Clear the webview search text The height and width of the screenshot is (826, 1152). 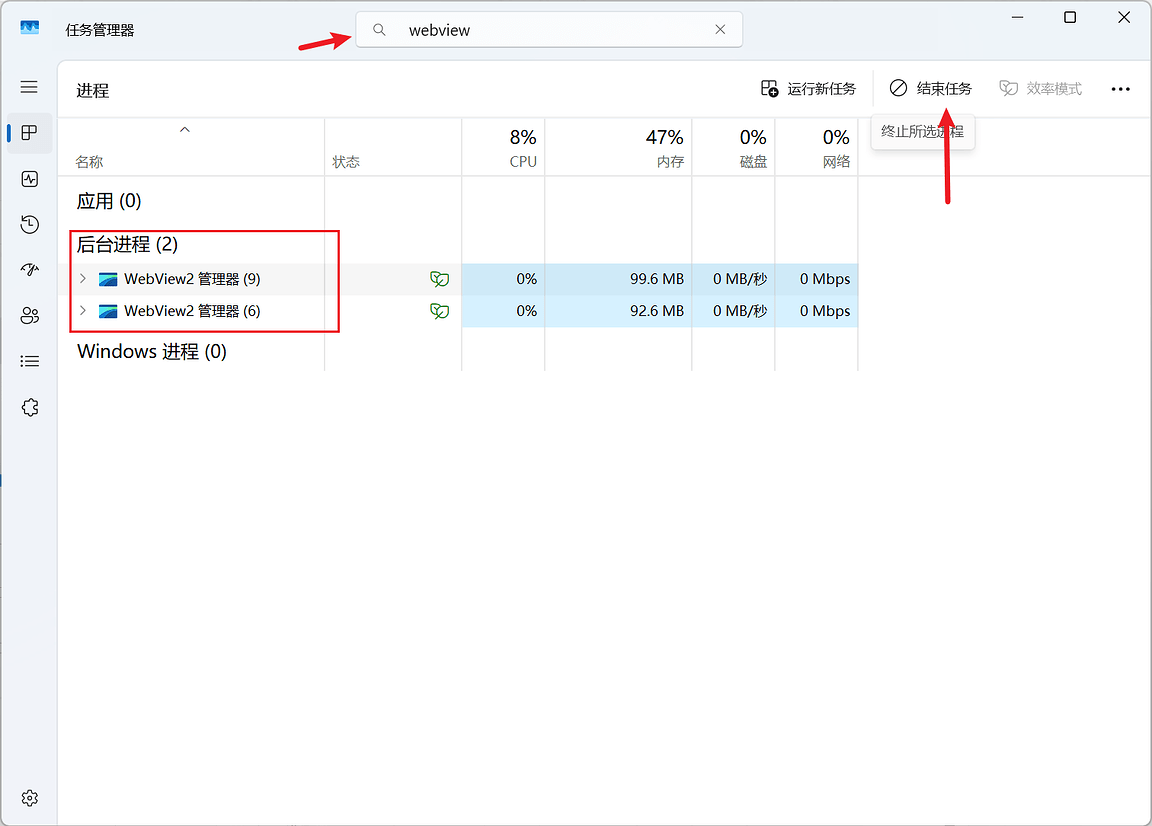(x=720, y=29)
